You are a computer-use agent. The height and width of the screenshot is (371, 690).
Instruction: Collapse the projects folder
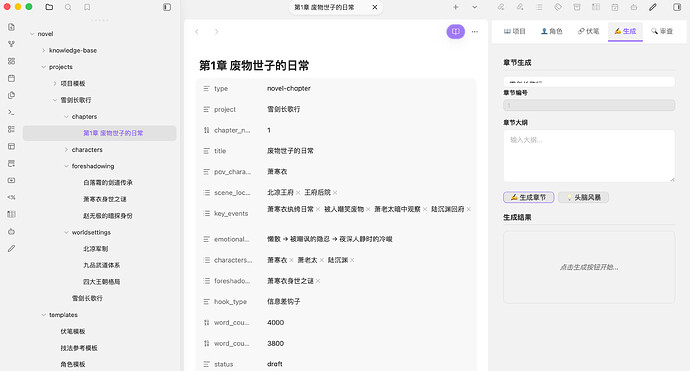point(43,67)
